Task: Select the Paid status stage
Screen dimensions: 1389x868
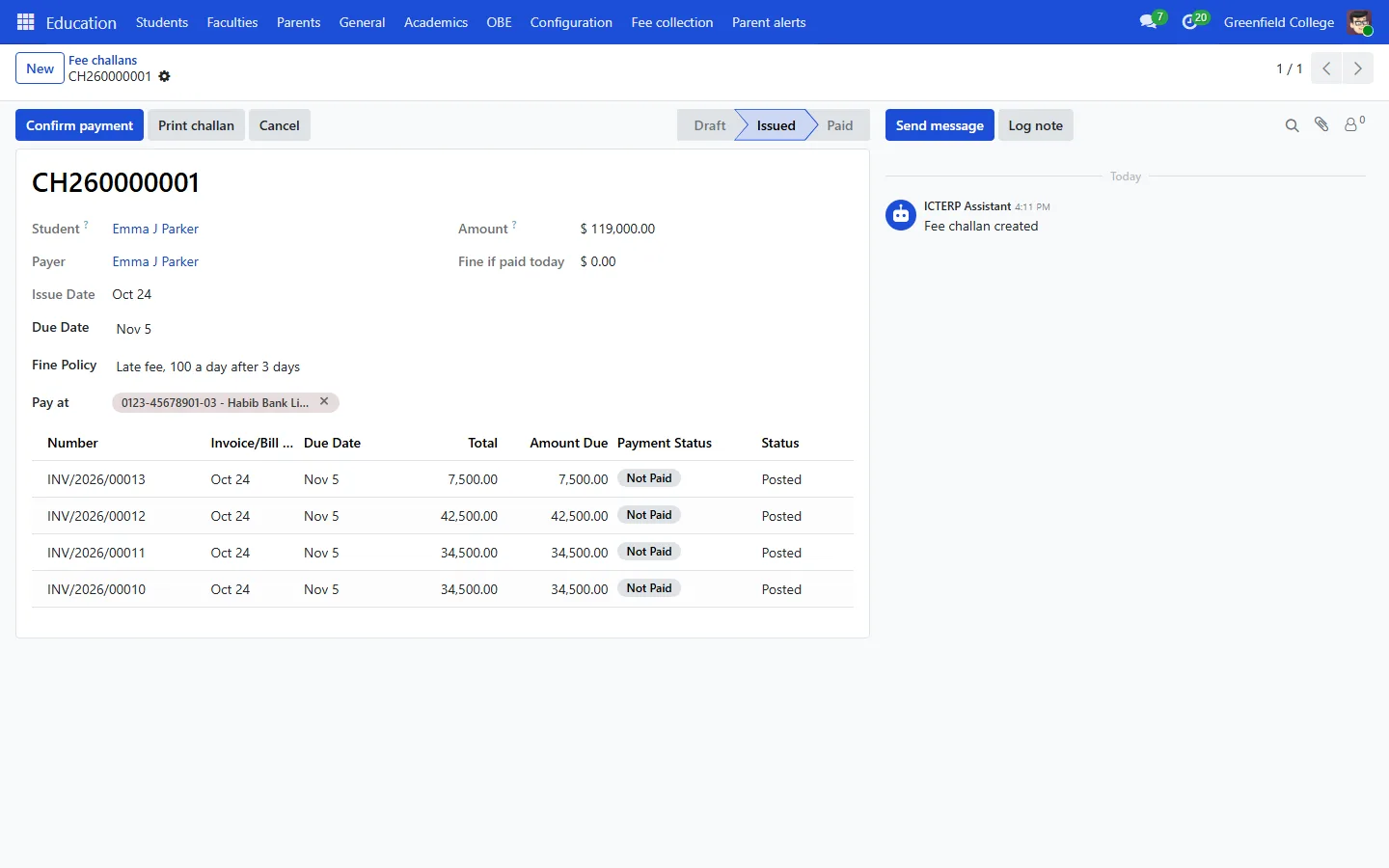Action: 839,125
